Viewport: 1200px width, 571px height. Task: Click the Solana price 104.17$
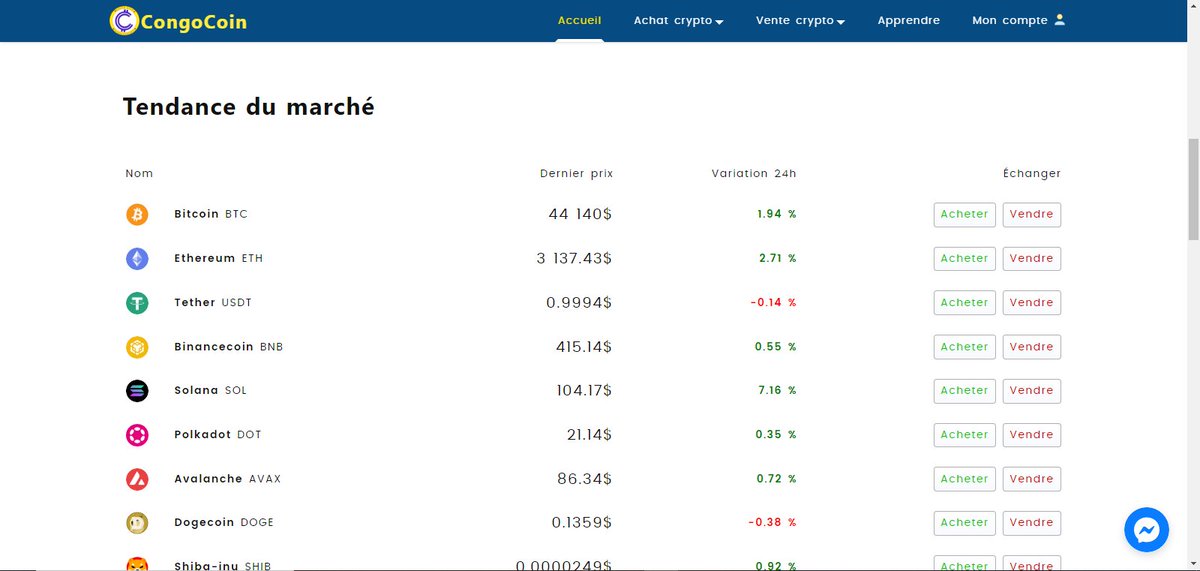point(584,390)
